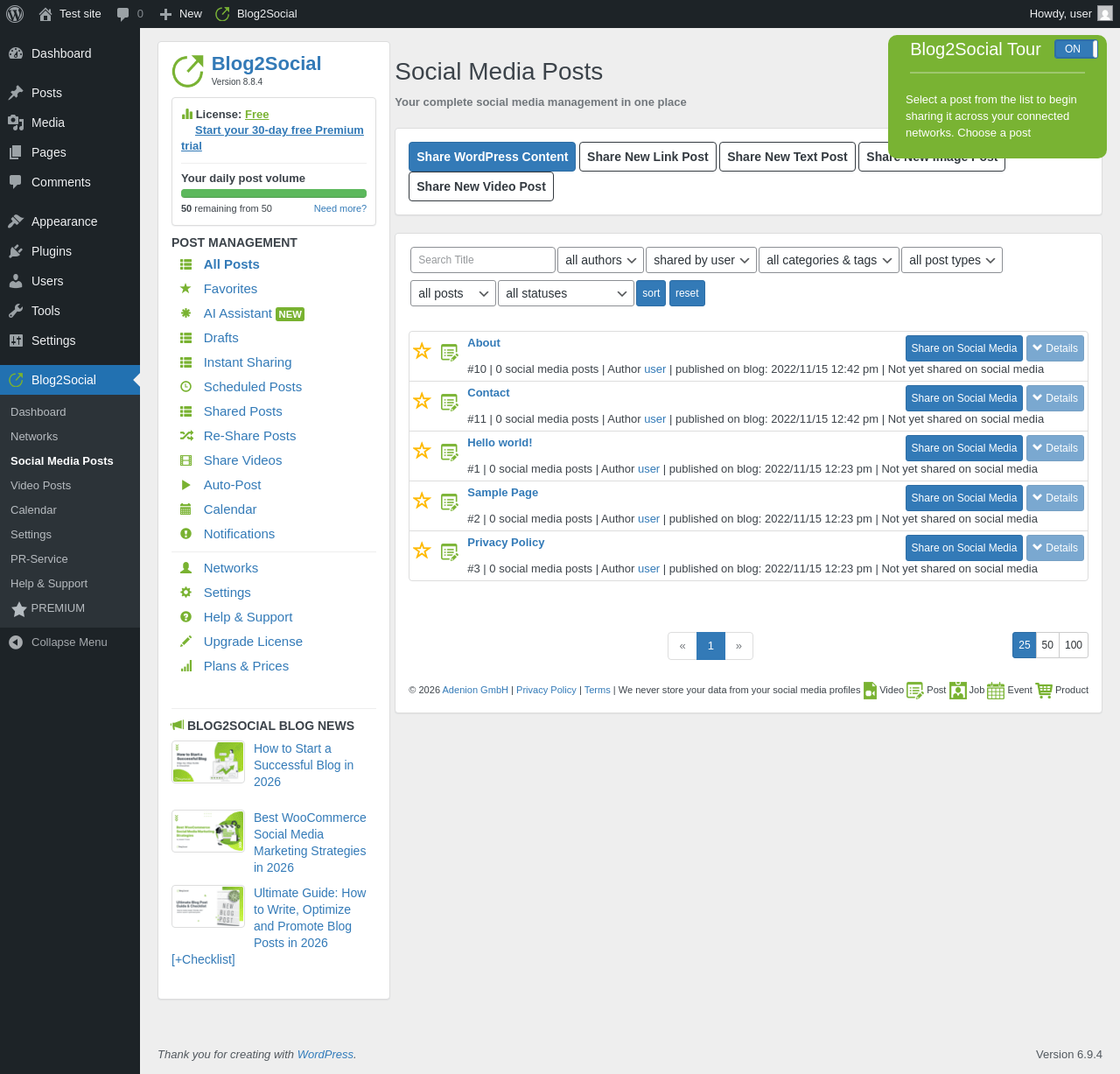The image size is (1120, 1074).
Task: Turn off the Blog2Social Tour switch
Action: pos(1076,49)
